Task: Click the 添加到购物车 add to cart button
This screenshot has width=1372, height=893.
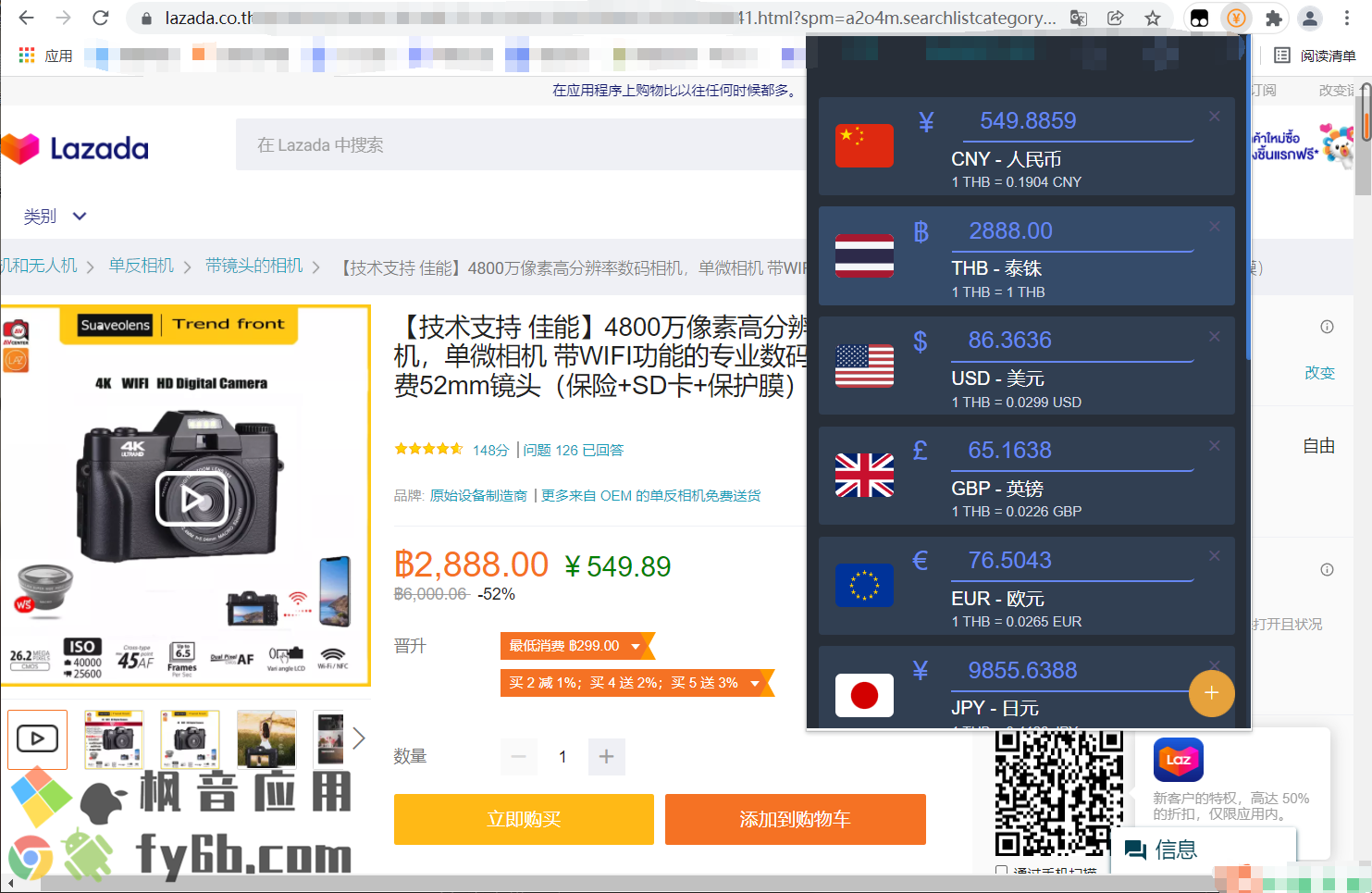Action: (795, 819)
